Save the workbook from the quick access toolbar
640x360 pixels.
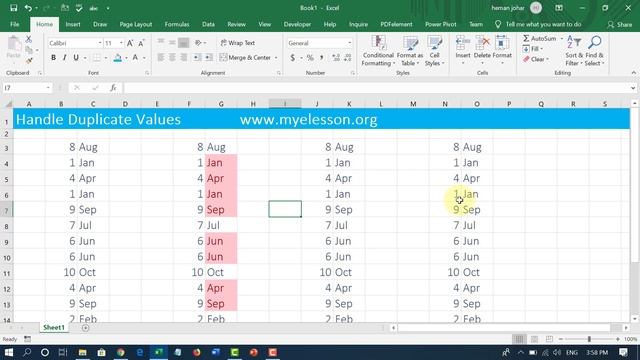coord(13,8)
